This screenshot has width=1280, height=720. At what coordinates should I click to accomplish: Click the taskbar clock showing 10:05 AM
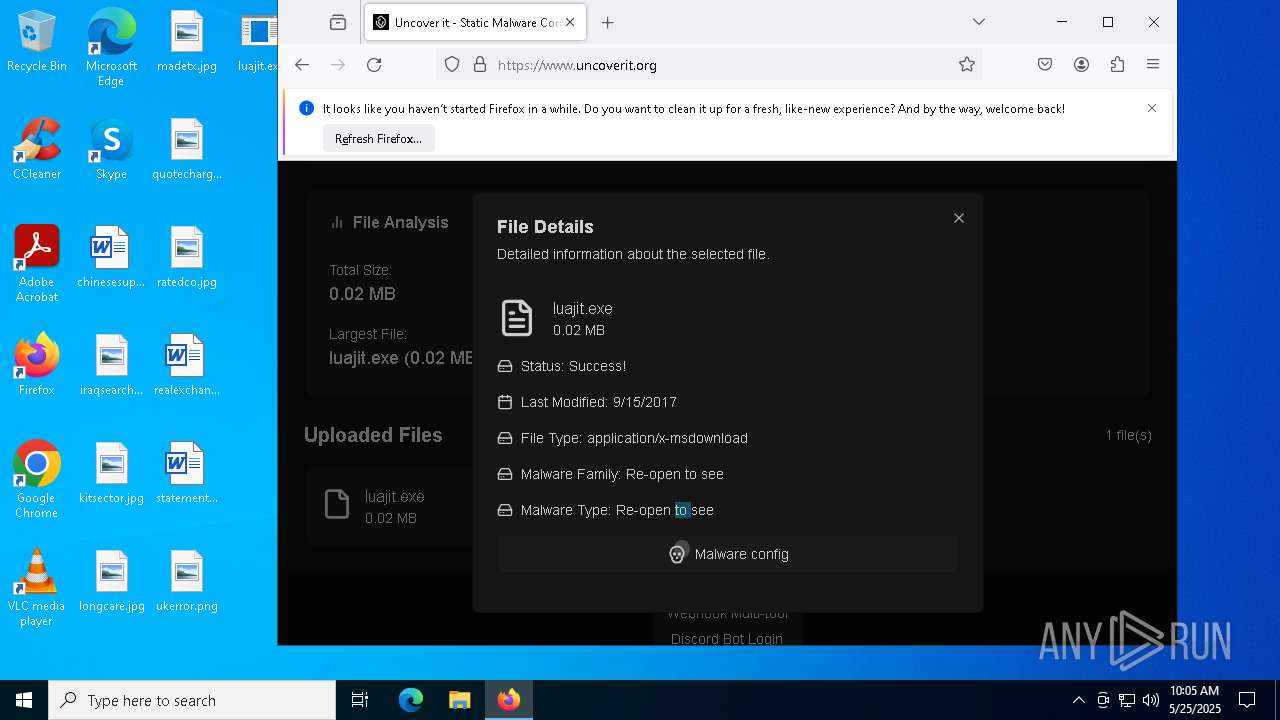tap(1195, 700)
